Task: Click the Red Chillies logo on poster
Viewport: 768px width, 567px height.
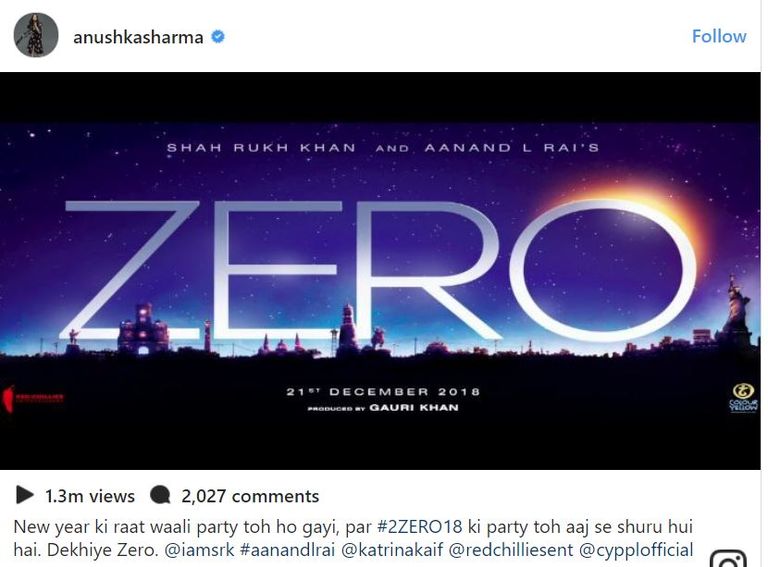Action: [x=32, y=396]
